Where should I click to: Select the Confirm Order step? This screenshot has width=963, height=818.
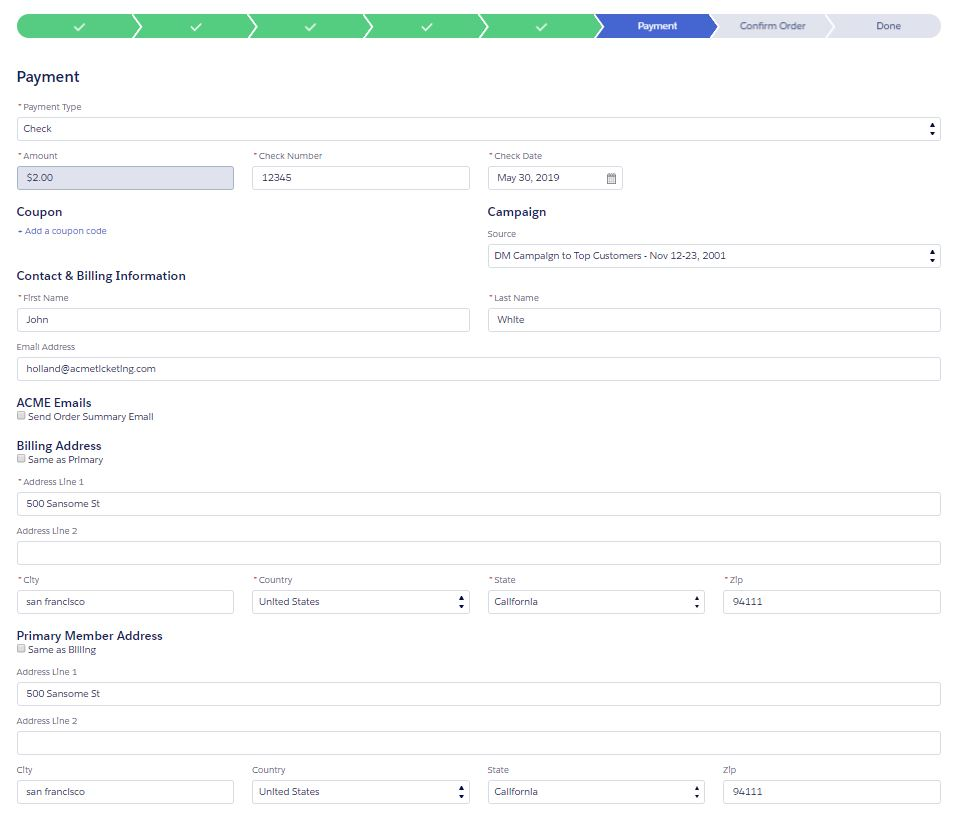point(771,25)
